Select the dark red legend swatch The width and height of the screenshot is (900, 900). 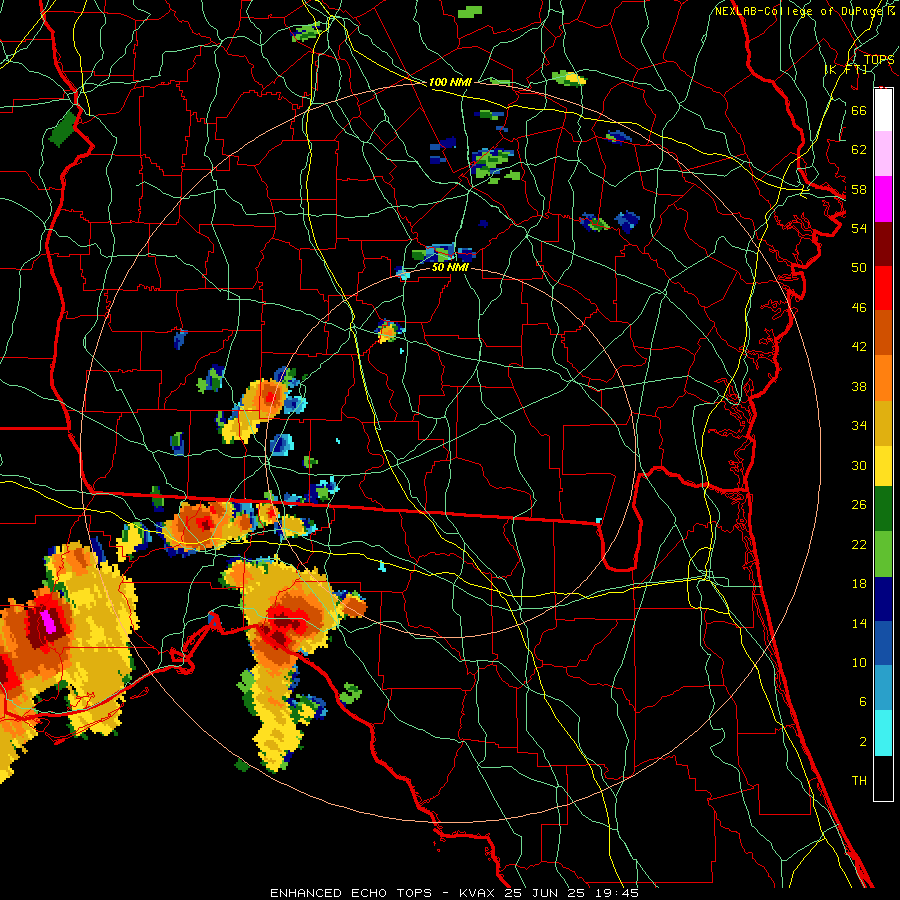click(x=883, y=244)
